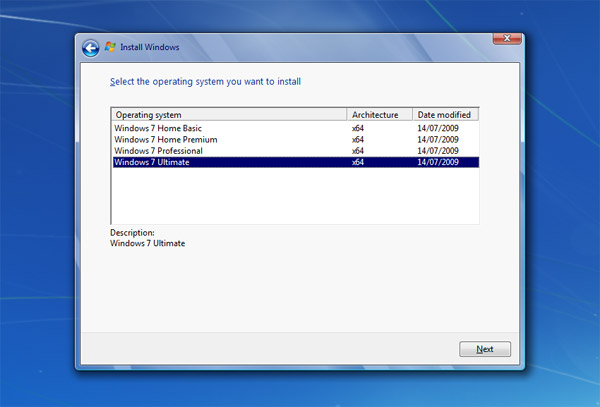Click the 'Install Windows' title text
Screen dimensions: 600x407
pos(150,47)
